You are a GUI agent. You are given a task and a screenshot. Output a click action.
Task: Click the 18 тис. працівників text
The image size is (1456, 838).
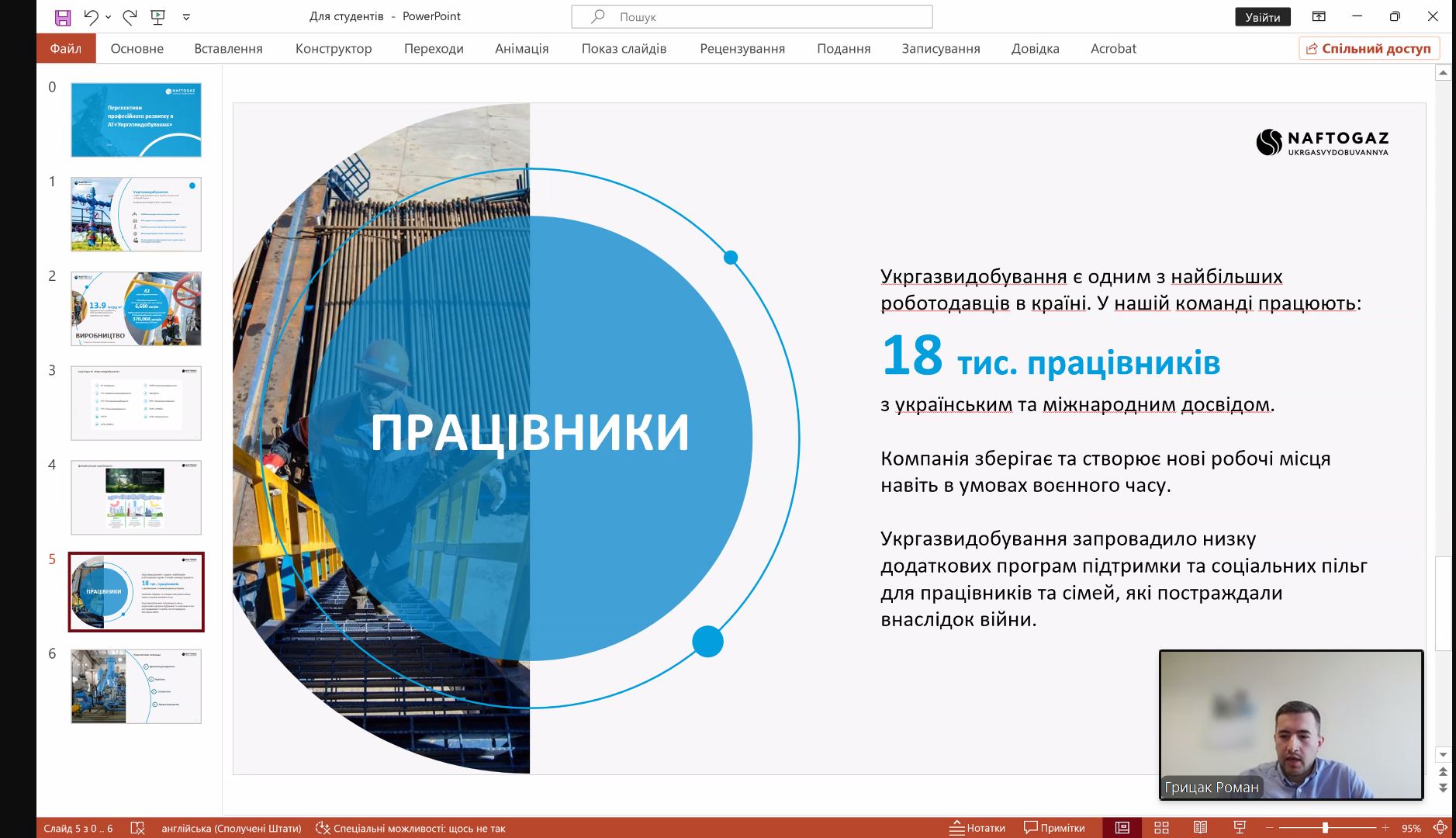pyautogui.click(x=1051, y=358)
